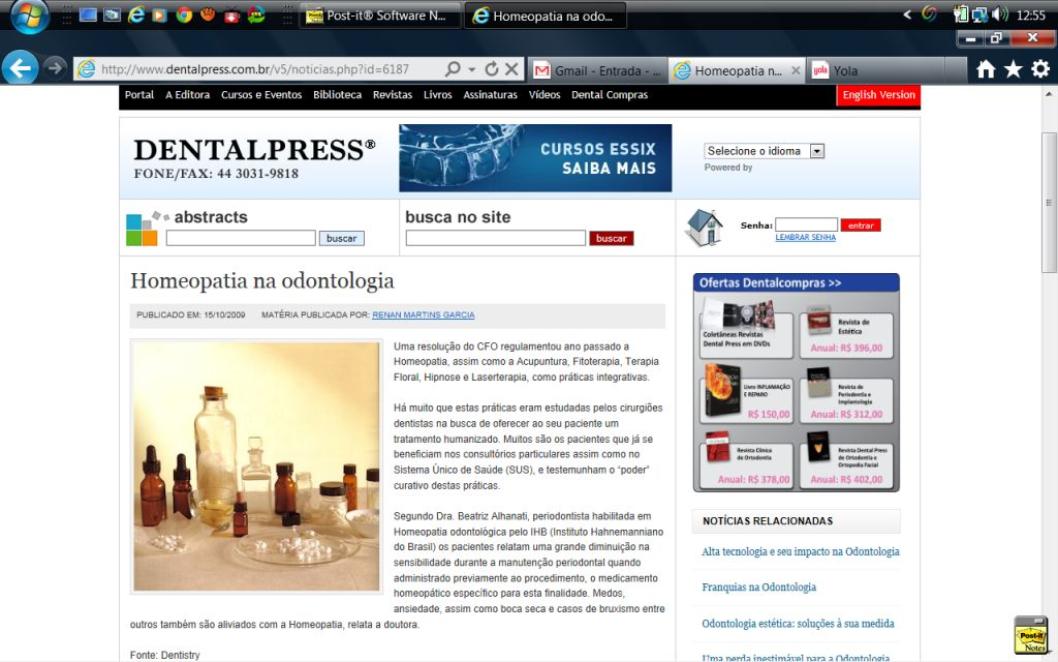Click the search magnifier in address bar
Viewport: 1058px width, 662px height.
click(x=453, y=69)
